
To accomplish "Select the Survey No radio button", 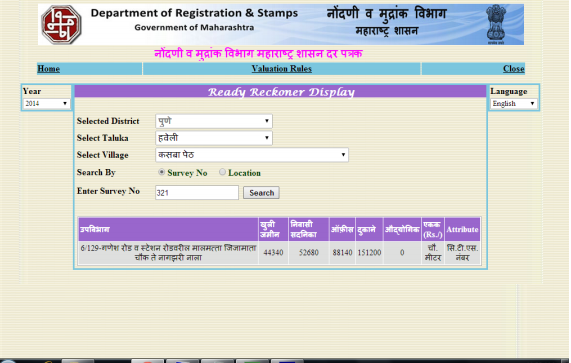I will pyautogui.click(x=162, y=172).
